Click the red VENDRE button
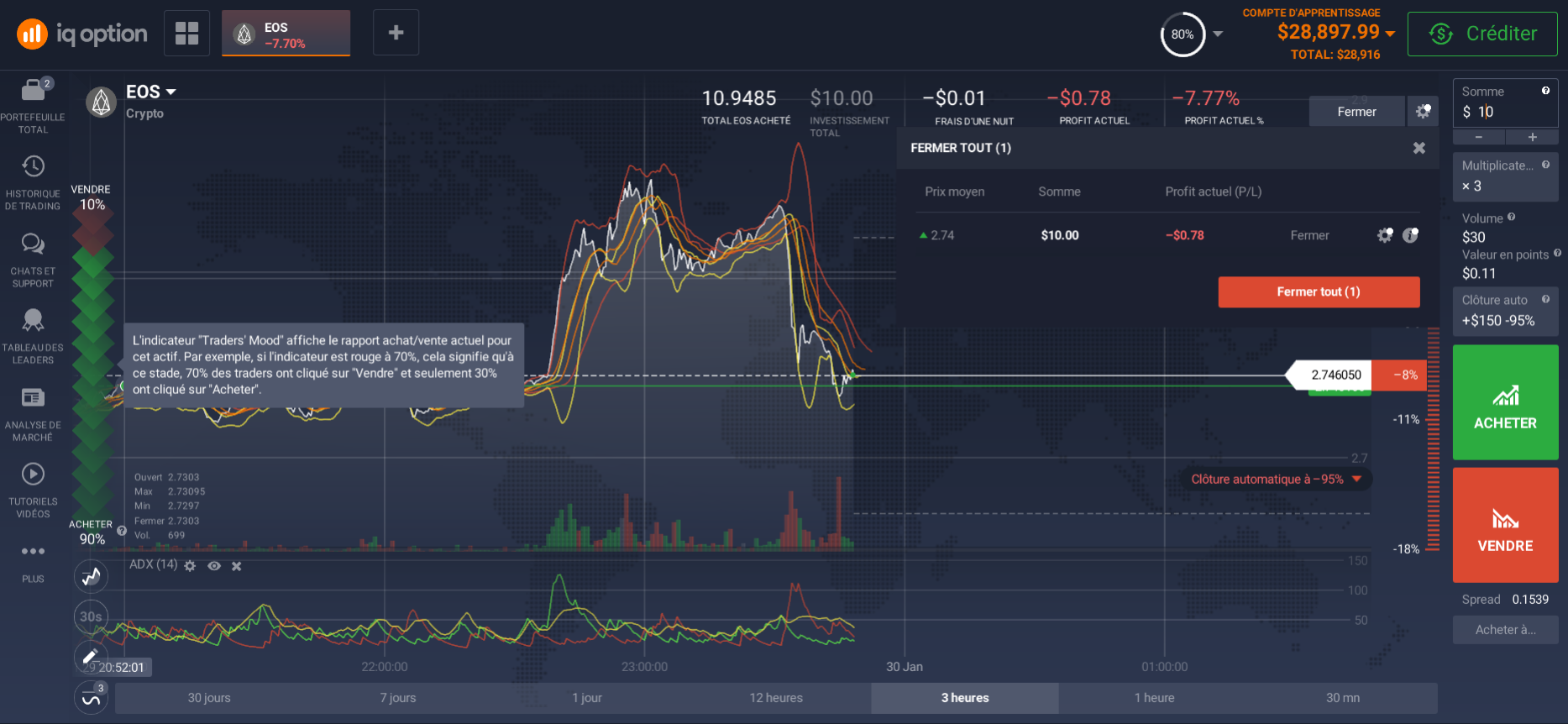This screenshot has width=1568, height=724. pos(1505,525)
